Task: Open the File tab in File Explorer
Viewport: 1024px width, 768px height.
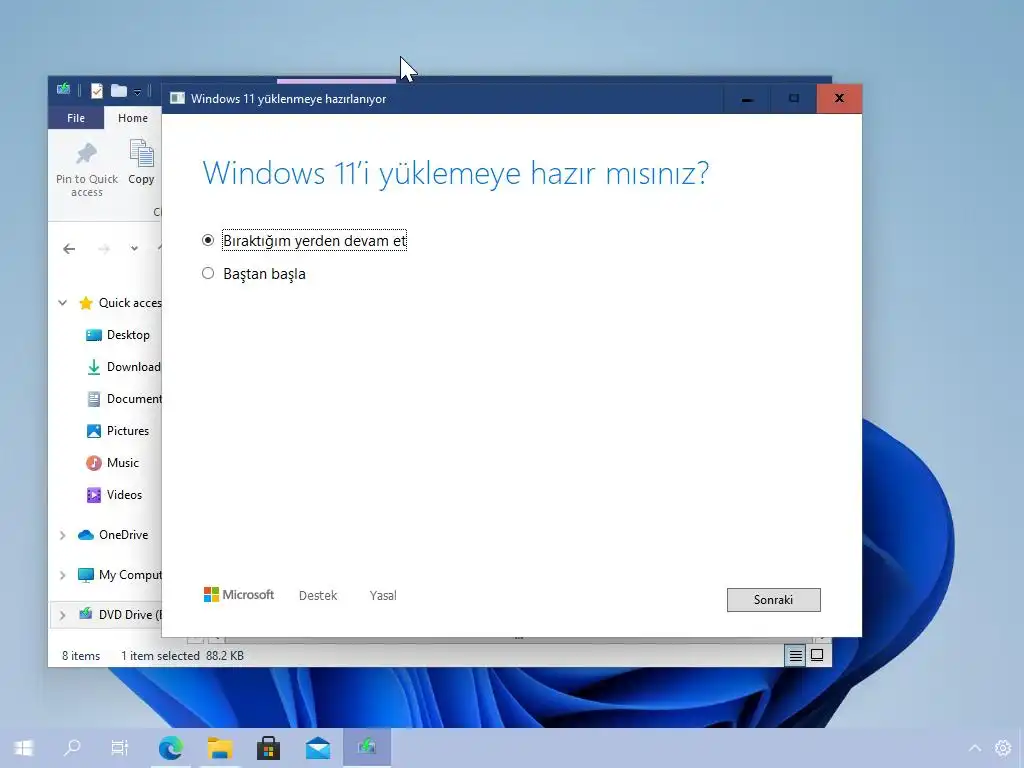Action: coord(76,118)
